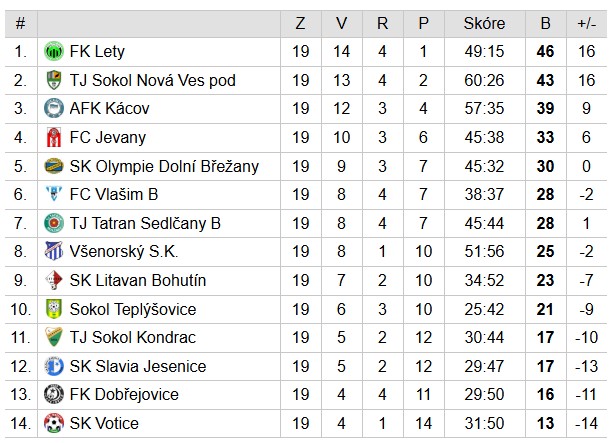Image resolution: width=615 pixels, height=443 pixels.
Task: Click the FC Jevany club crest
Action: 54,137
